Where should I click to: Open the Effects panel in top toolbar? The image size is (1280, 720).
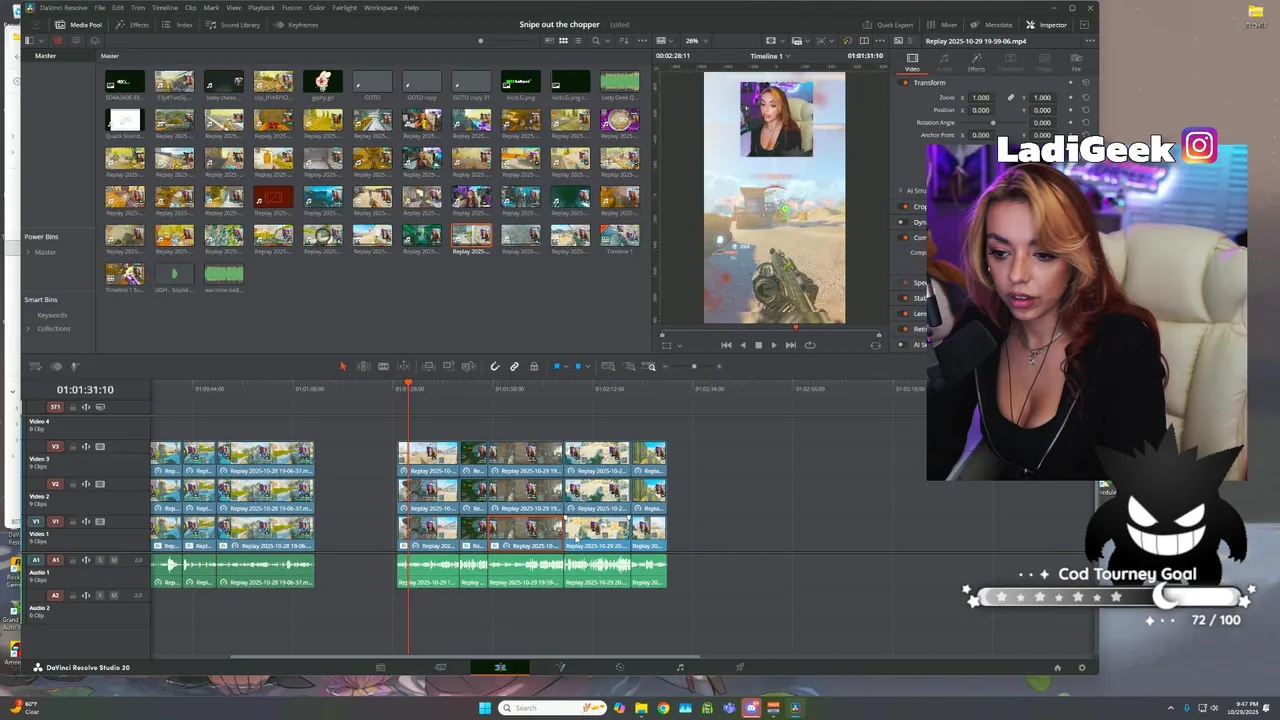coord(132,25)
